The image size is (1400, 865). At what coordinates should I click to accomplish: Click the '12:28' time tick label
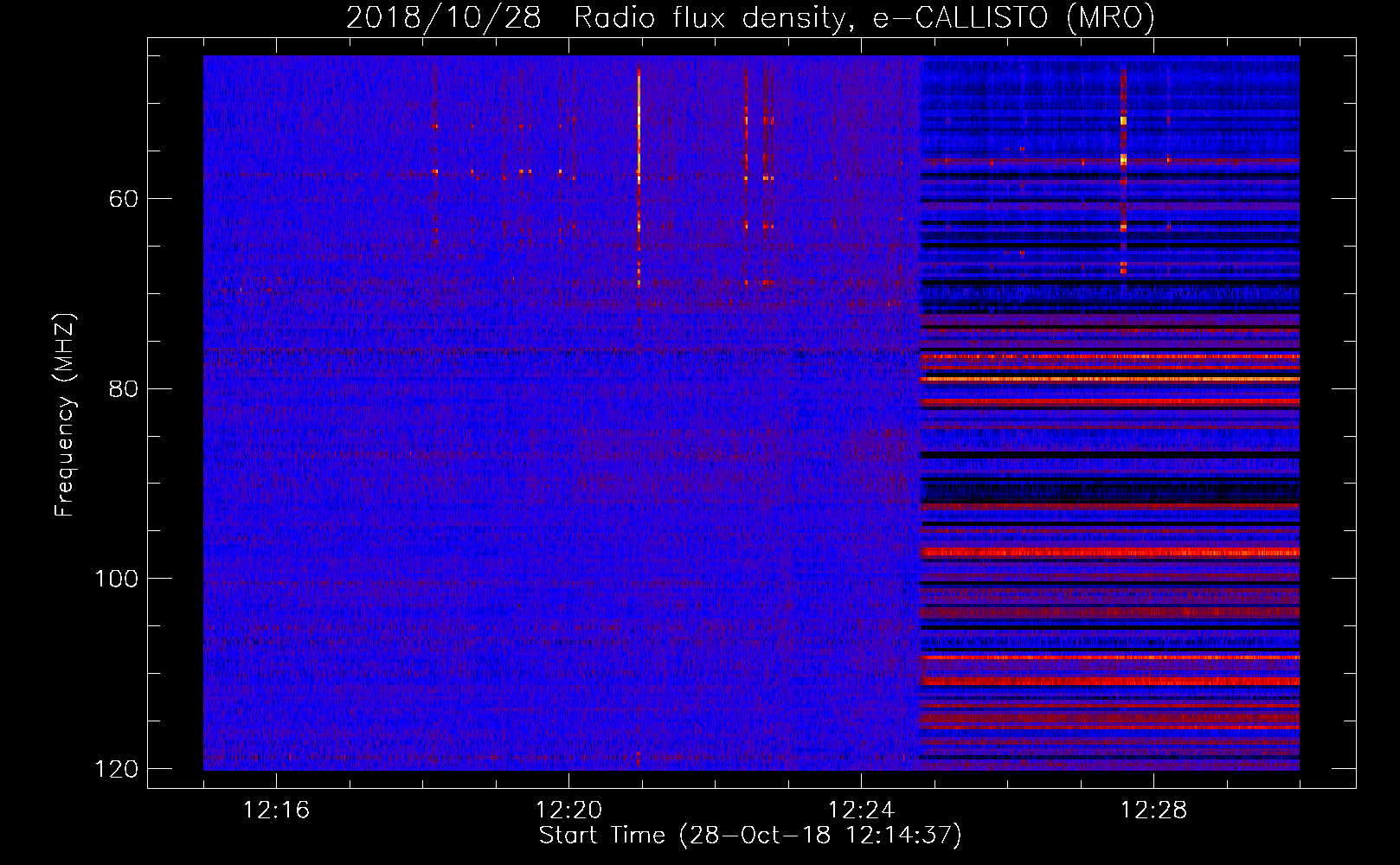1153,811
